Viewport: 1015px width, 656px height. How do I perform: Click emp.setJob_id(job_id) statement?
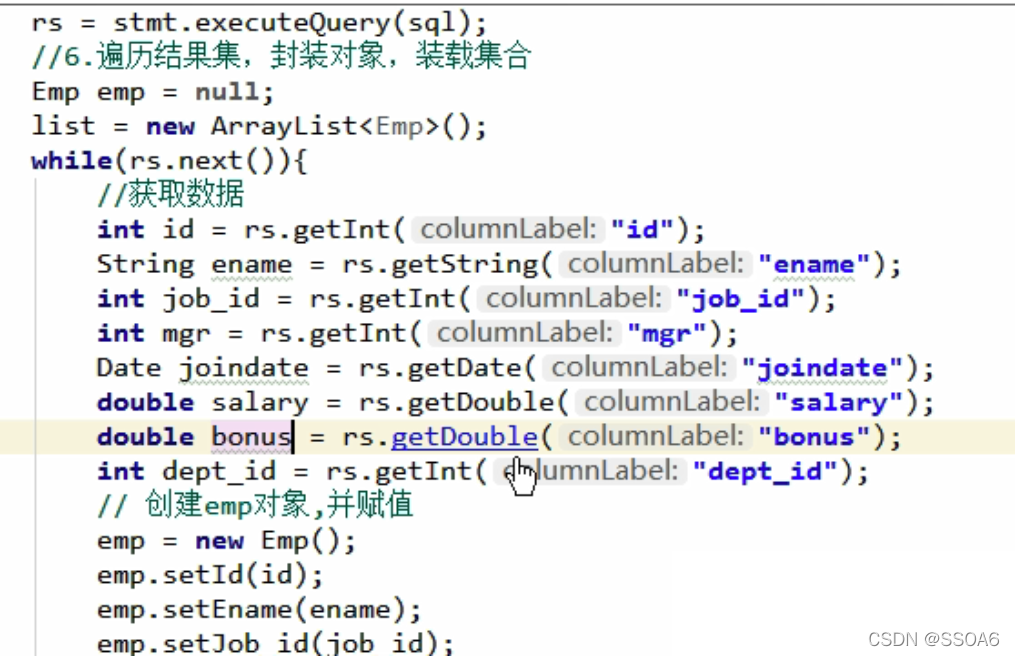coord(276,643)
